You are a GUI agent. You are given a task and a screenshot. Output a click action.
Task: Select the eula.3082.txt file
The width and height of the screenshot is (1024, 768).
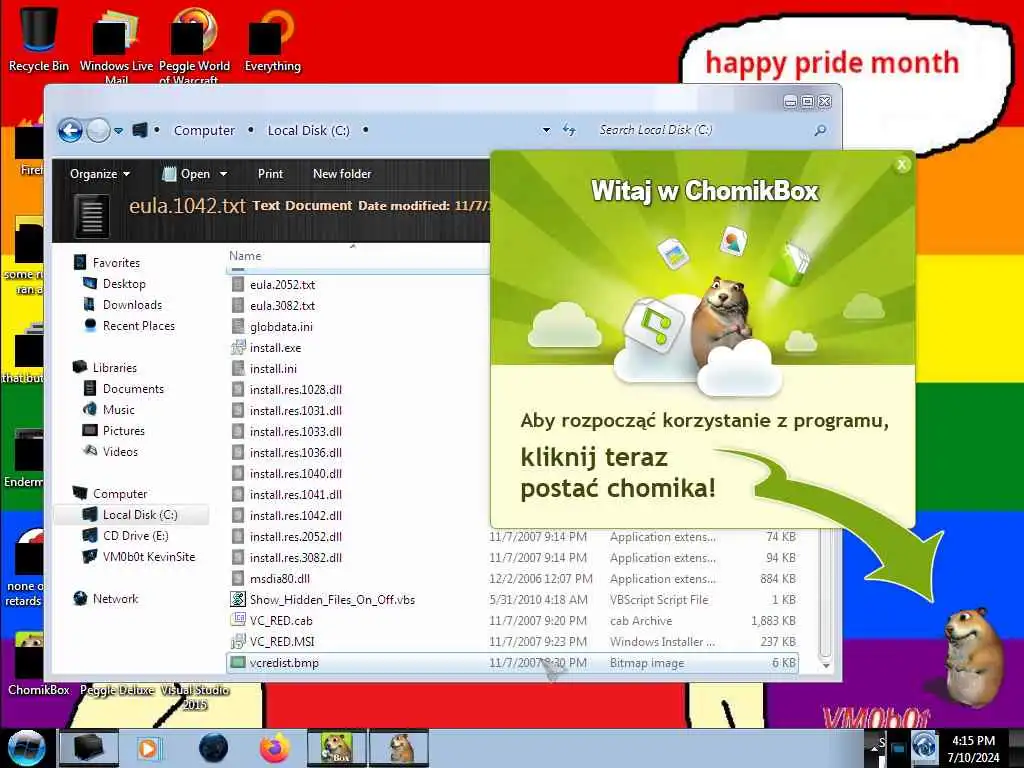pyautogui.click(x=282, y=306)
